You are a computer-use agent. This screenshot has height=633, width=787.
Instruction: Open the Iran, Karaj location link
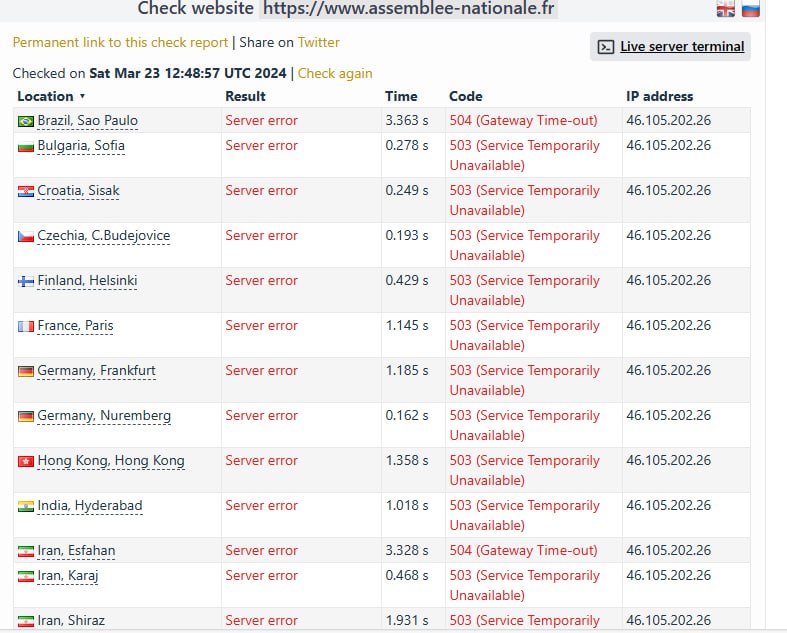click(68, 576)
